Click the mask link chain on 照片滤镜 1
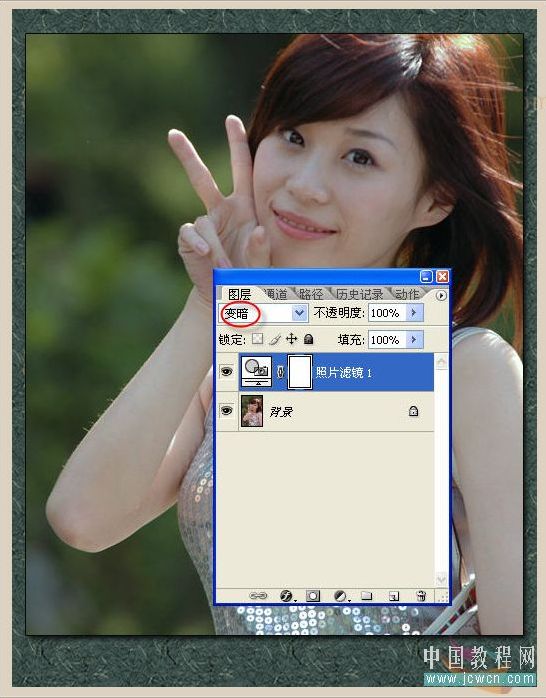Image resolution: width=546 pixels, height=698 pixels. click(280, 372)
